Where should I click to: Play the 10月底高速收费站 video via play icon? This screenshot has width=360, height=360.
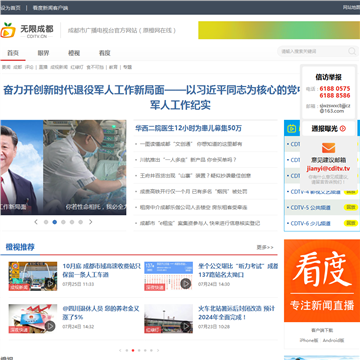click(50, 284)
